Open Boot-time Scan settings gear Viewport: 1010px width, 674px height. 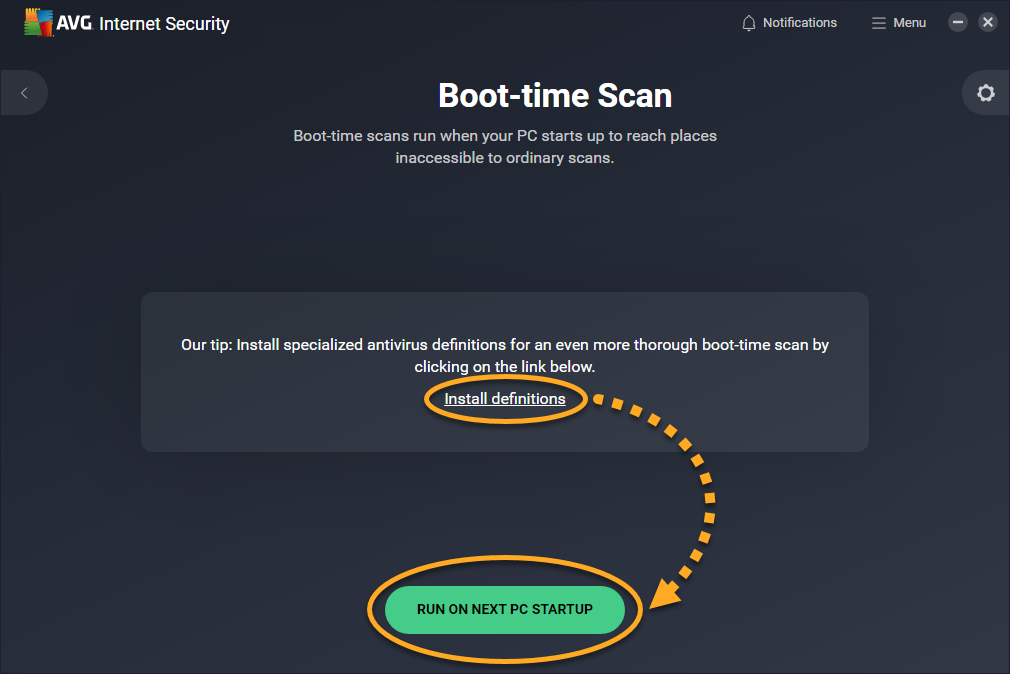985,93
